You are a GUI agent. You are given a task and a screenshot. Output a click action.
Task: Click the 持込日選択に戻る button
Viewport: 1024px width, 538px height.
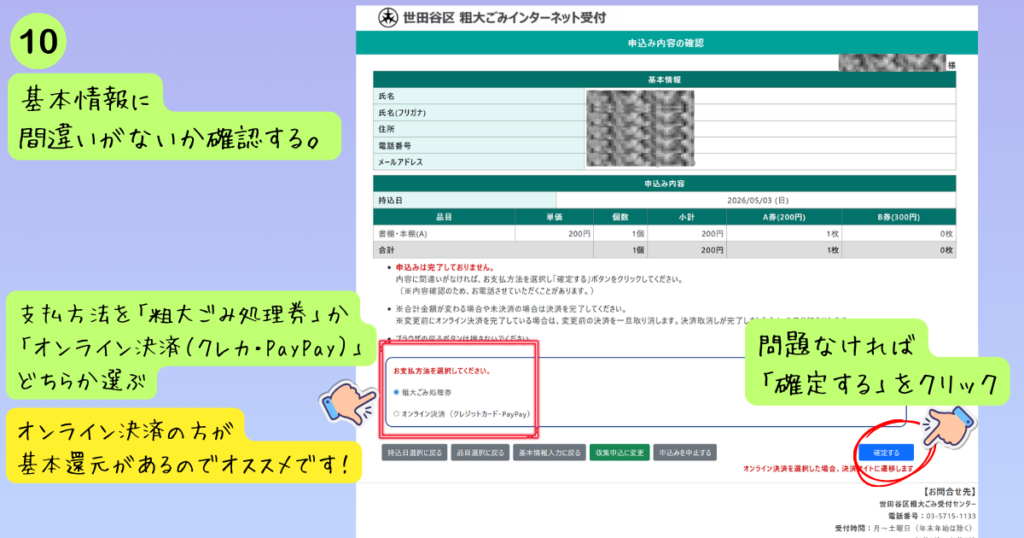point(415,452)
